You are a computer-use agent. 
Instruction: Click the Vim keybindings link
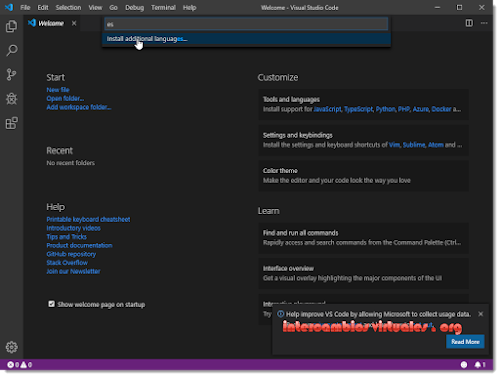point(394,145)
